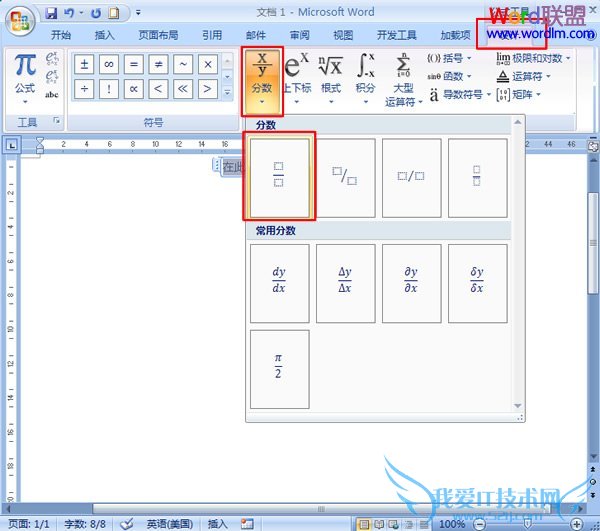Viewport: 600px width, 531px height.
Task: Open the 导数符号 (Accent) dropdown
Action: (x=459, y=94)
